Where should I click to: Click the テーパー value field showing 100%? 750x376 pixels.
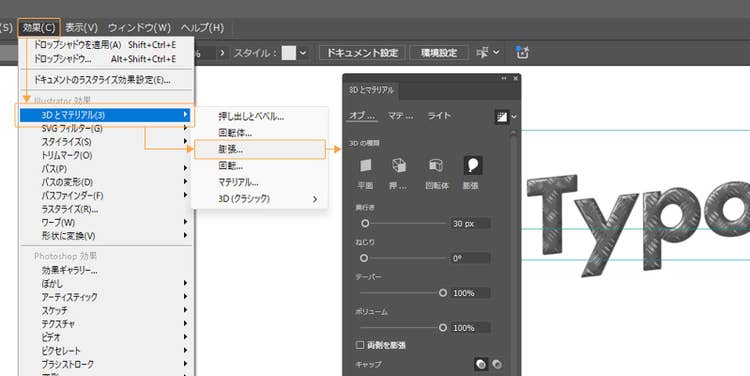[x=471, y=293]
